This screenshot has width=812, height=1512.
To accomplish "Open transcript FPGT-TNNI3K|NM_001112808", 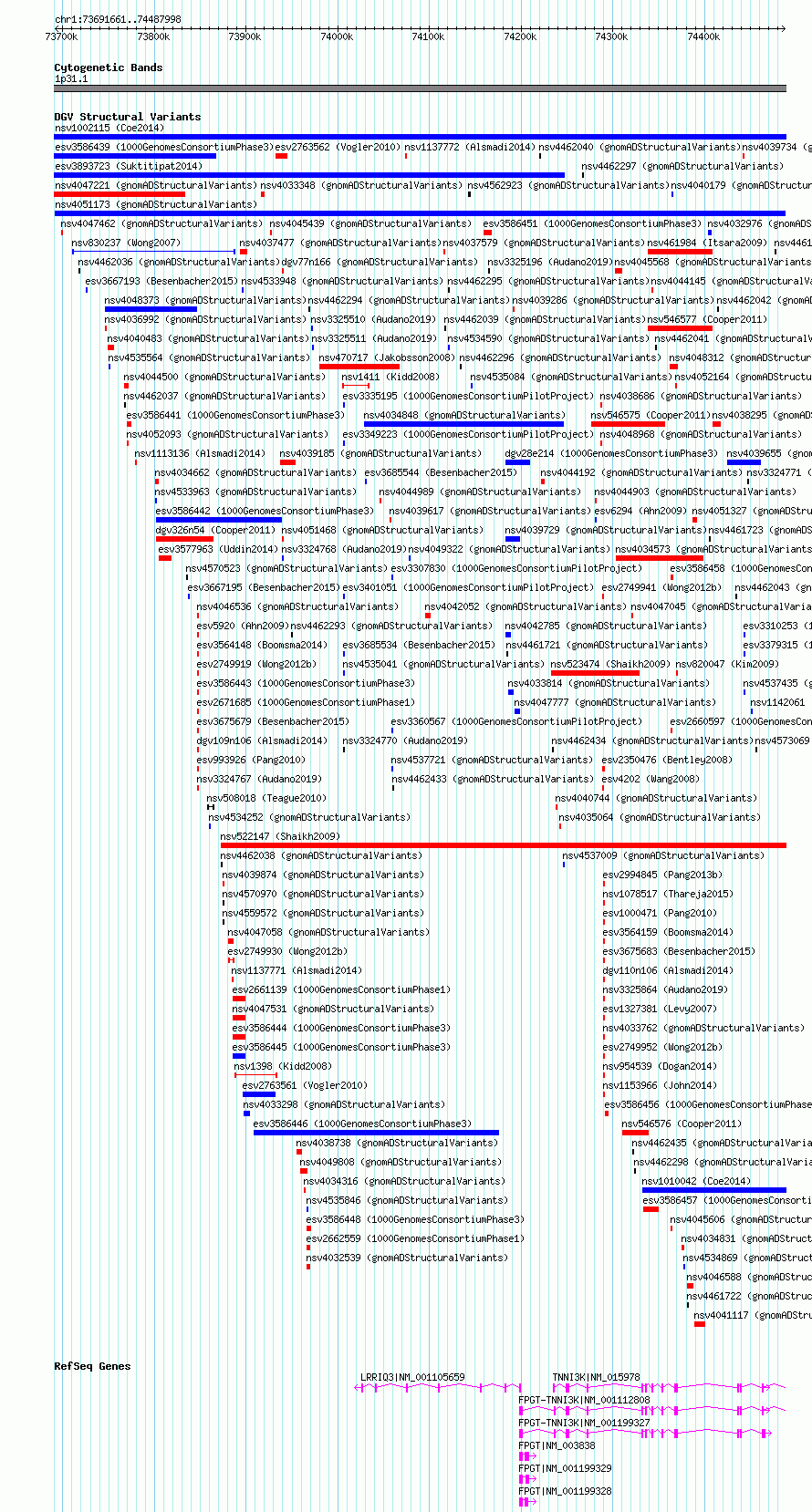I will pyautogui.click(x=584, y=1400).
